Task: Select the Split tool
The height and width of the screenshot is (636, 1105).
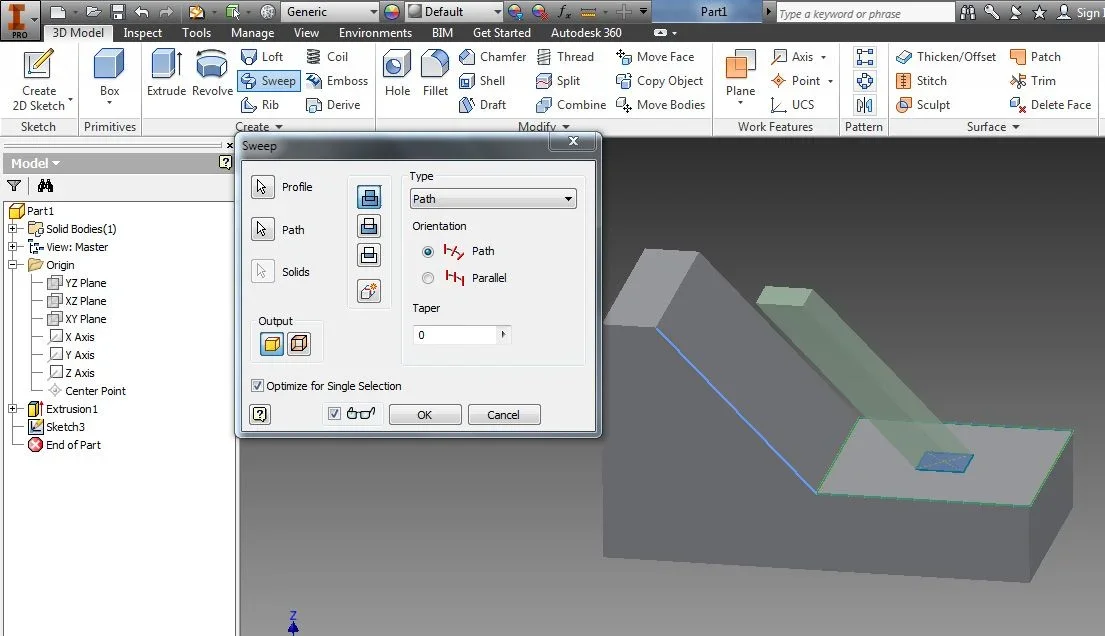Action: click(558, 80)
